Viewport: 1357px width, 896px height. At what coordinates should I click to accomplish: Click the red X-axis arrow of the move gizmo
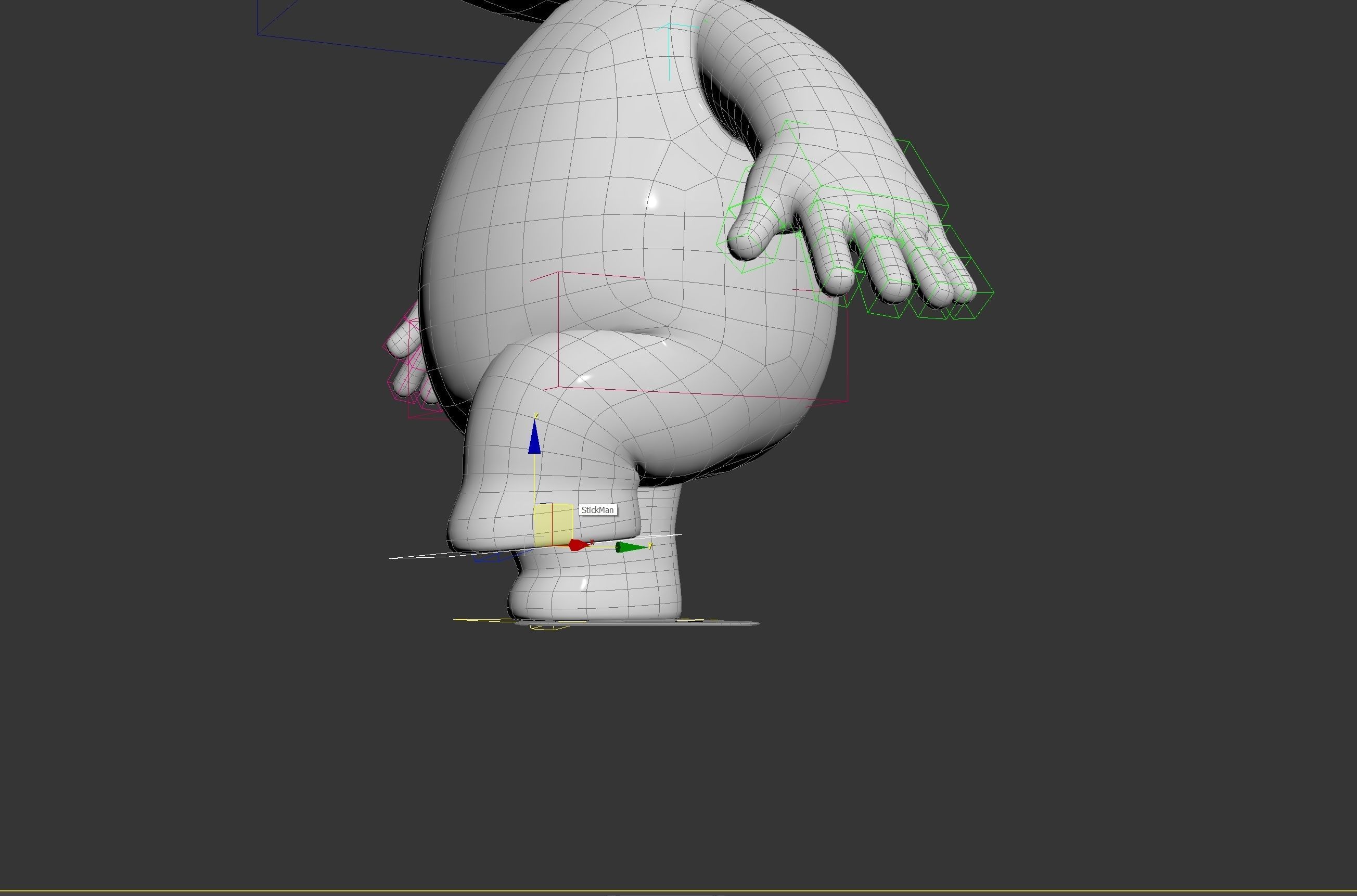(x=579, y=545)
